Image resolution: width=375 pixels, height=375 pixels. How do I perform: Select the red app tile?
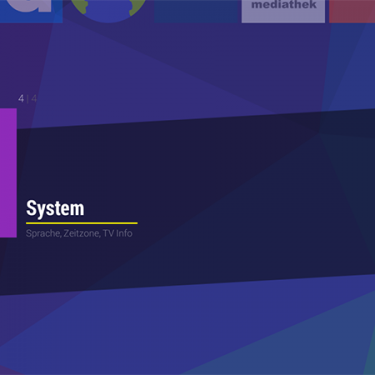point(352,11)
